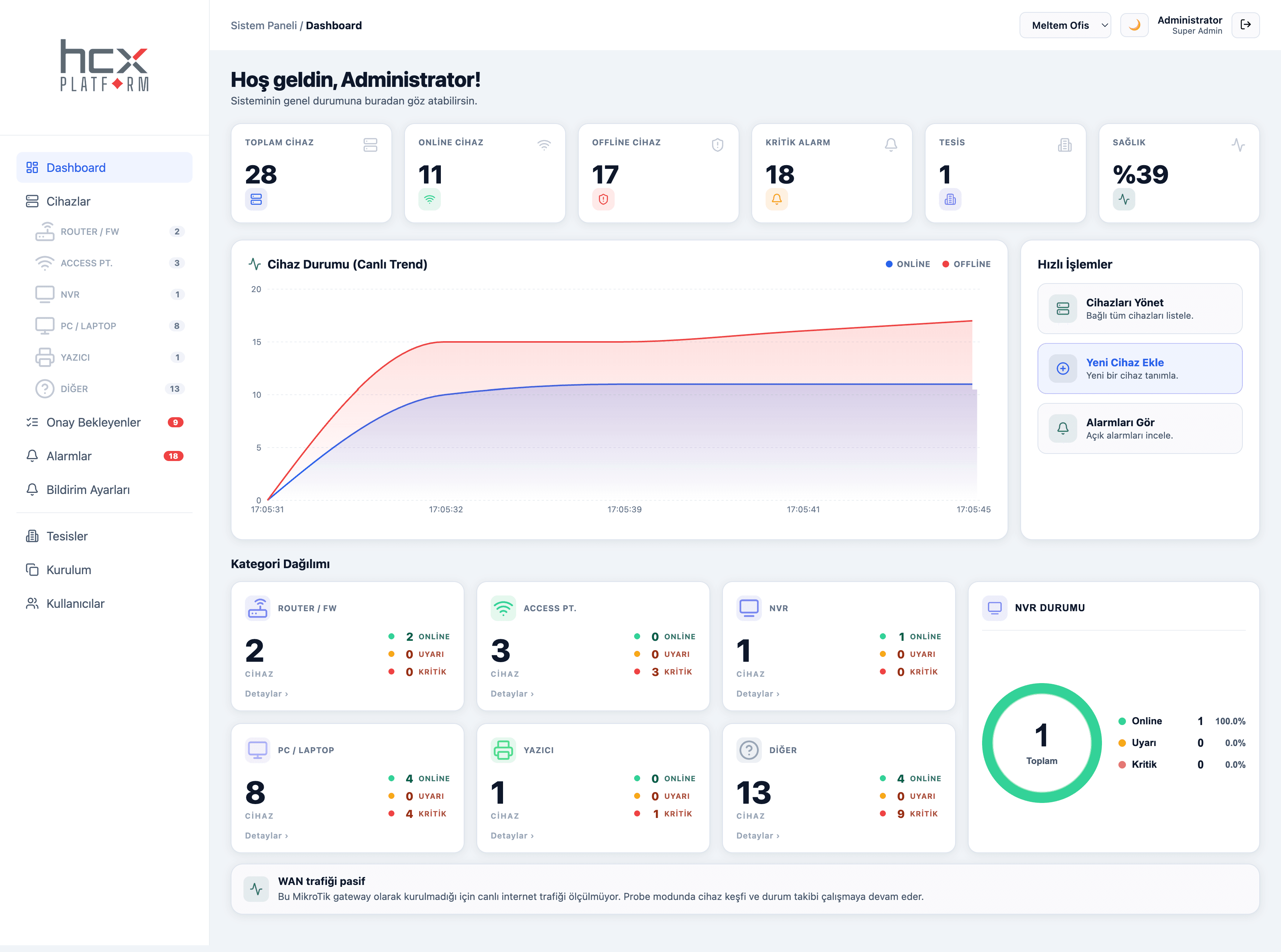The height and width of the screenshot is (952, 1281).
Task: Click the Administrator Super Admin profile label
Action: [1189, 25]
